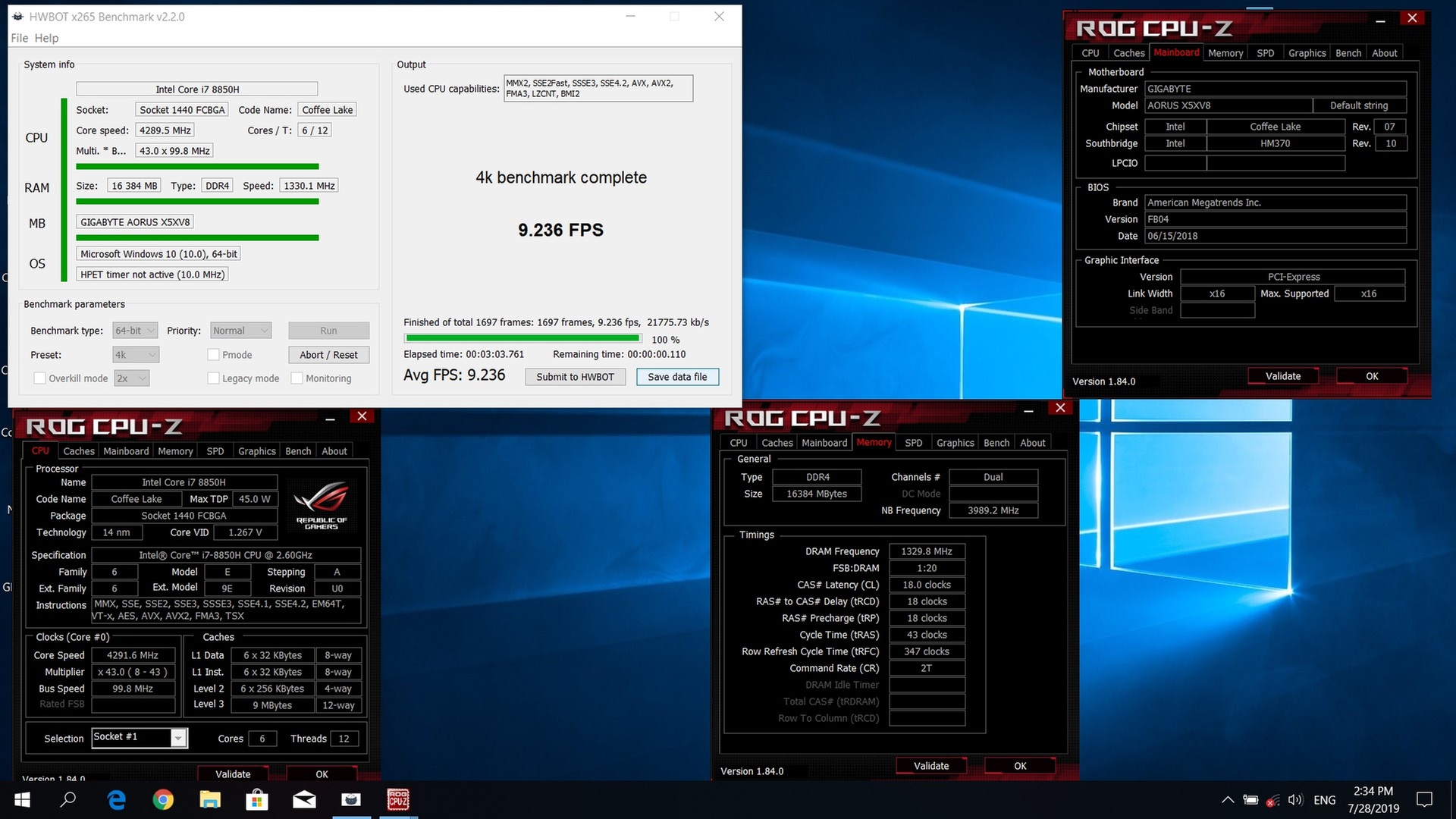The width and height of the screenshot is (1456, 819).
Task: Open Socket #1 selection dropdown
Action: click(x=140, y=738)
